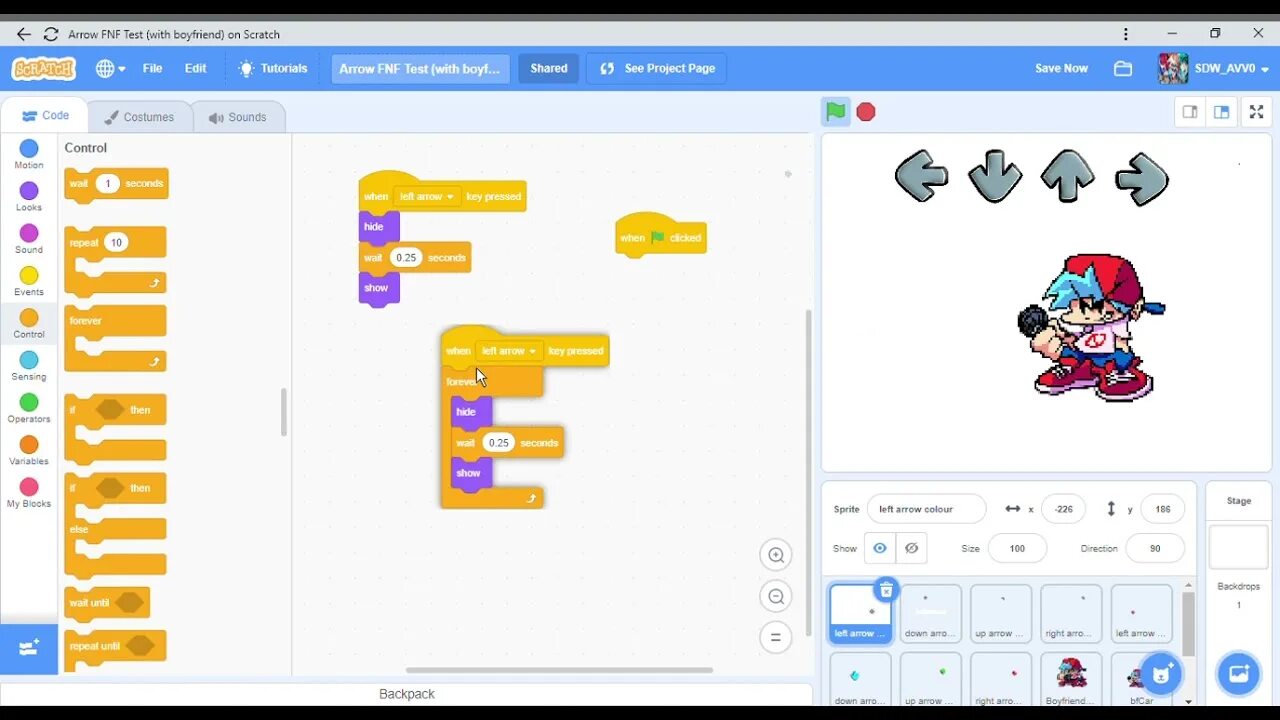Open the language globe menu

pos(110,69)
